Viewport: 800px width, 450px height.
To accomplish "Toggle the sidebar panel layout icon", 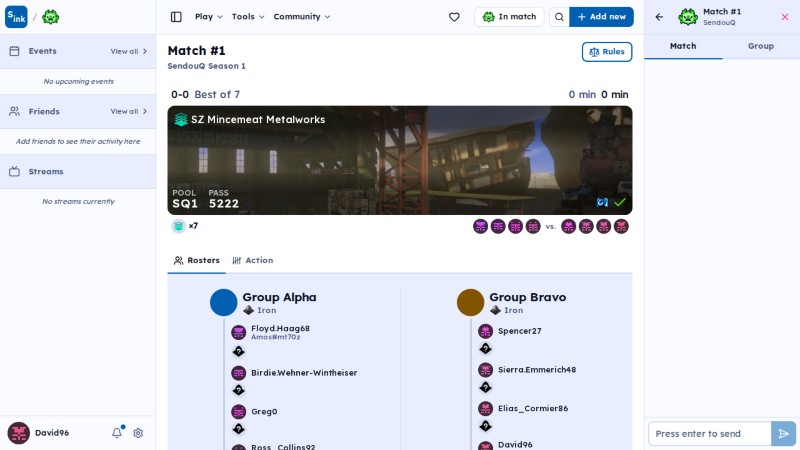I will pyautogui.click(x=176, y=17).
